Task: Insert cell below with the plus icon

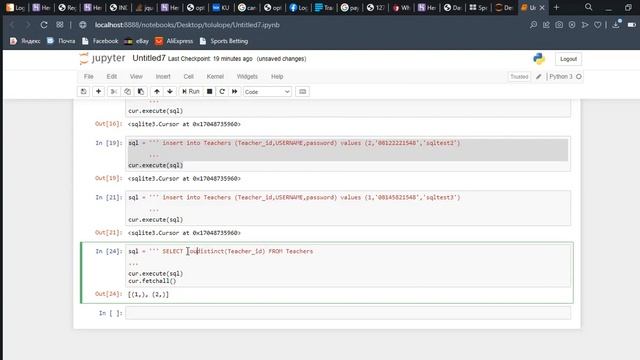Action: [x=98, y=91]
